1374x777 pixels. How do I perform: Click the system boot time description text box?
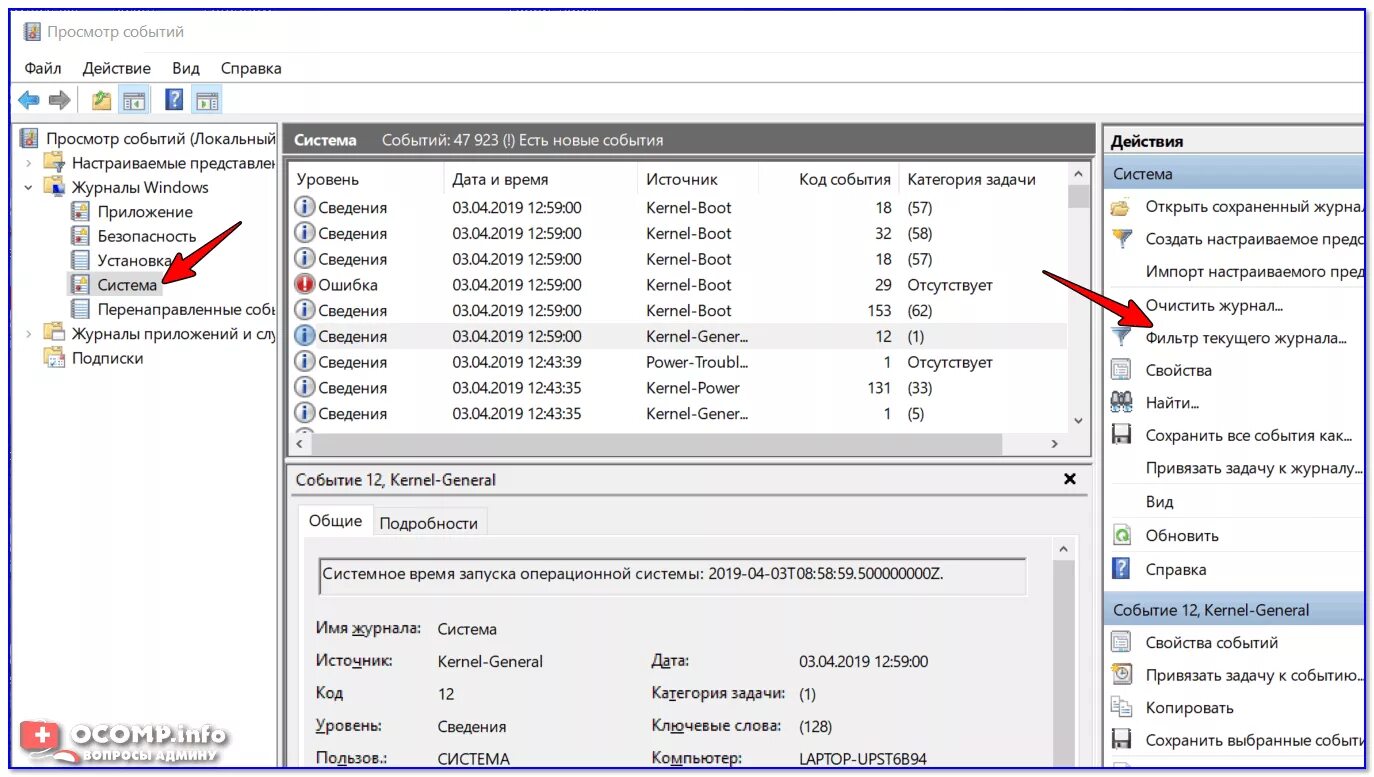point(672,576)
